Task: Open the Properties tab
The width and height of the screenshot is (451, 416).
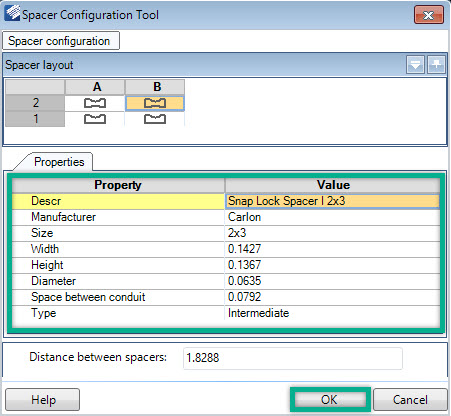Action: (59, 162)
